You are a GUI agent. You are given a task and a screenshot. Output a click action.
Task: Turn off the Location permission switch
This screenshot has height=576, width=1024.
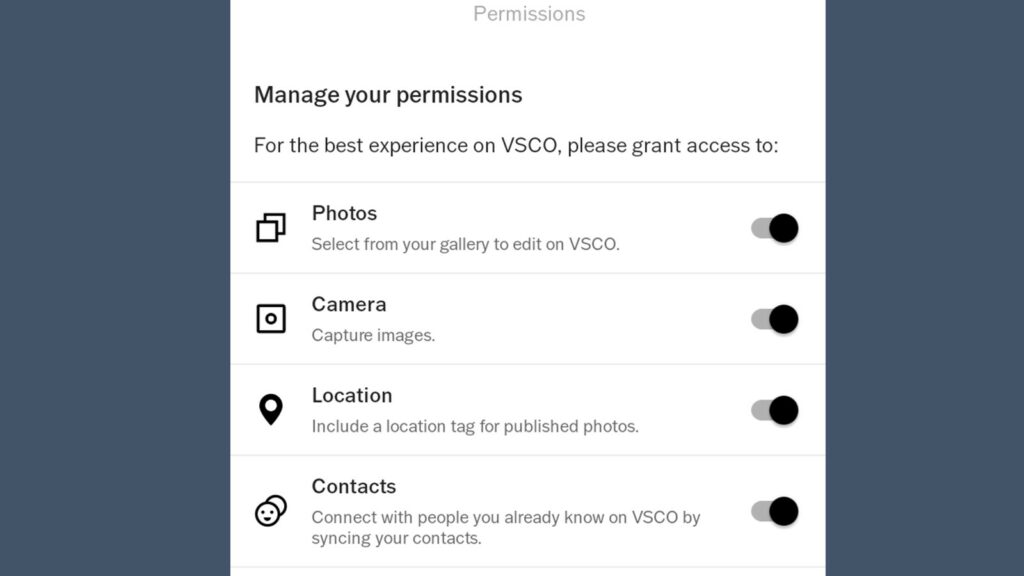click(775, 410)
